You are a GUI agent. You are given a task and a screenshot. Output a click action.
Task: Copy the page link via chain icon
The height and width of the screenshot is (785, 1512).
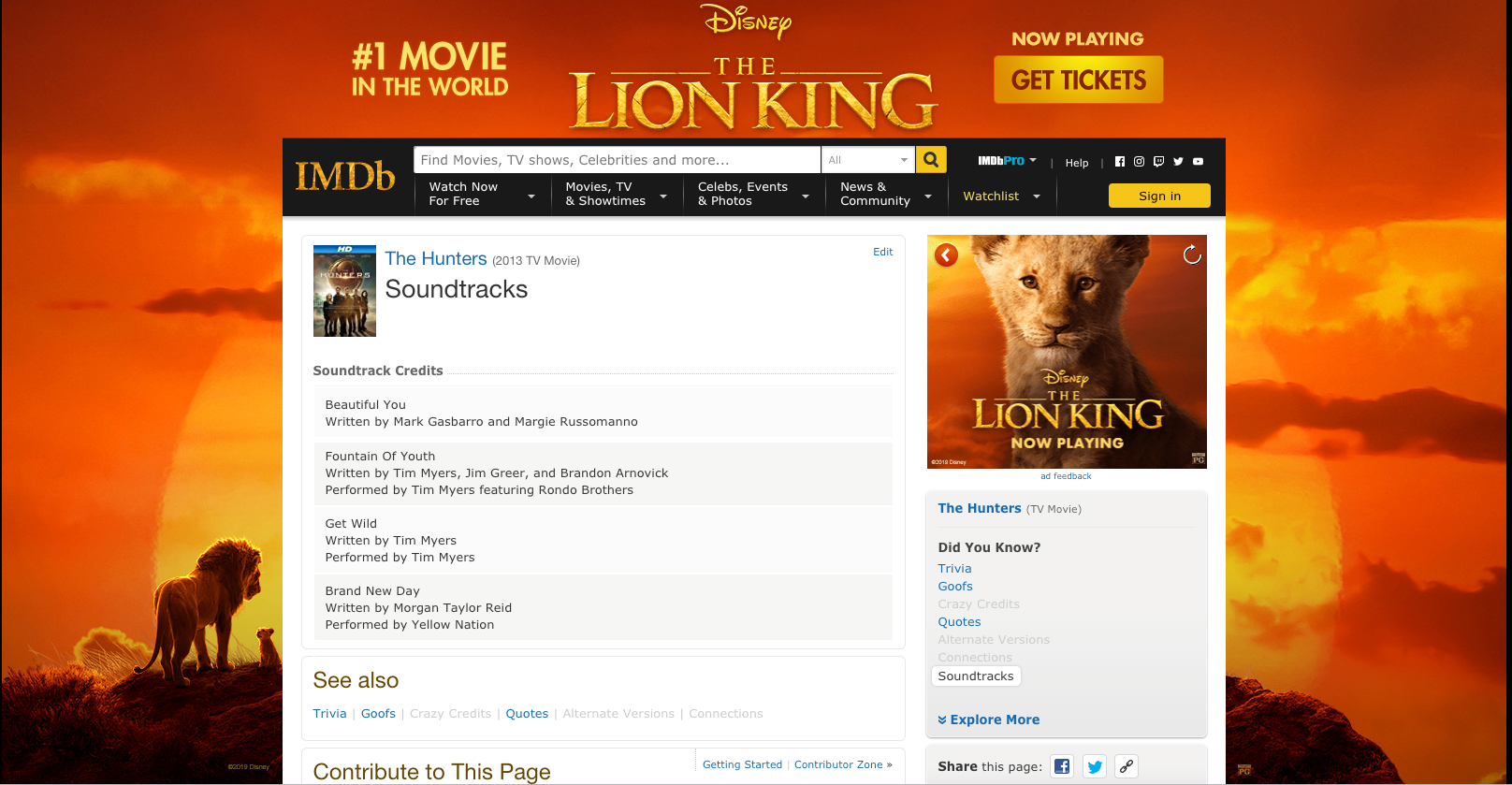pyautogui.click(x=1127, y=766)
